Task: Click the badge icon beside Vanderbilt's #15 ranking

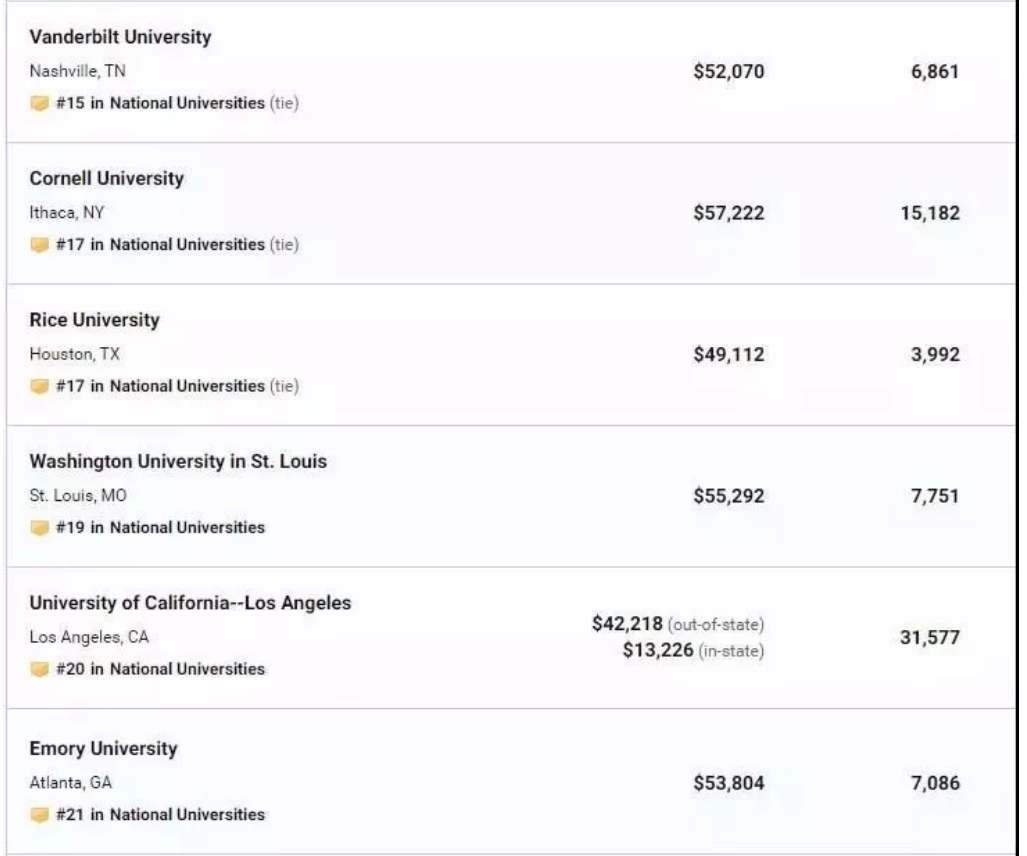Action: pos(39,103)
